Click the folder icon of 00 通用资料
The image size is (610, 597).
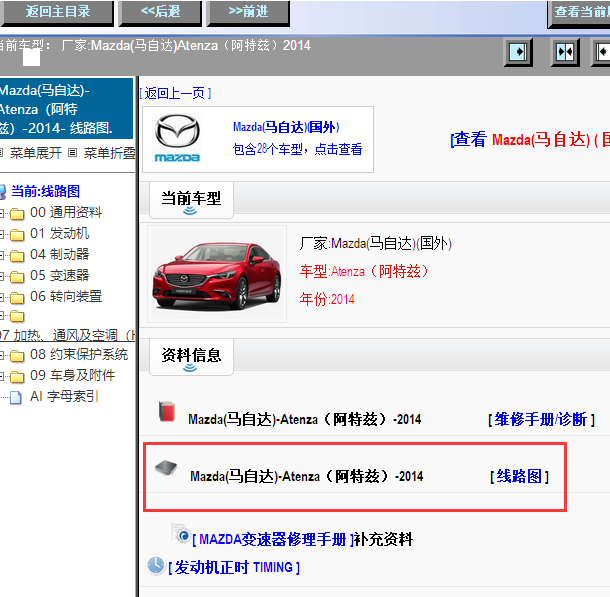coord(17,214)
